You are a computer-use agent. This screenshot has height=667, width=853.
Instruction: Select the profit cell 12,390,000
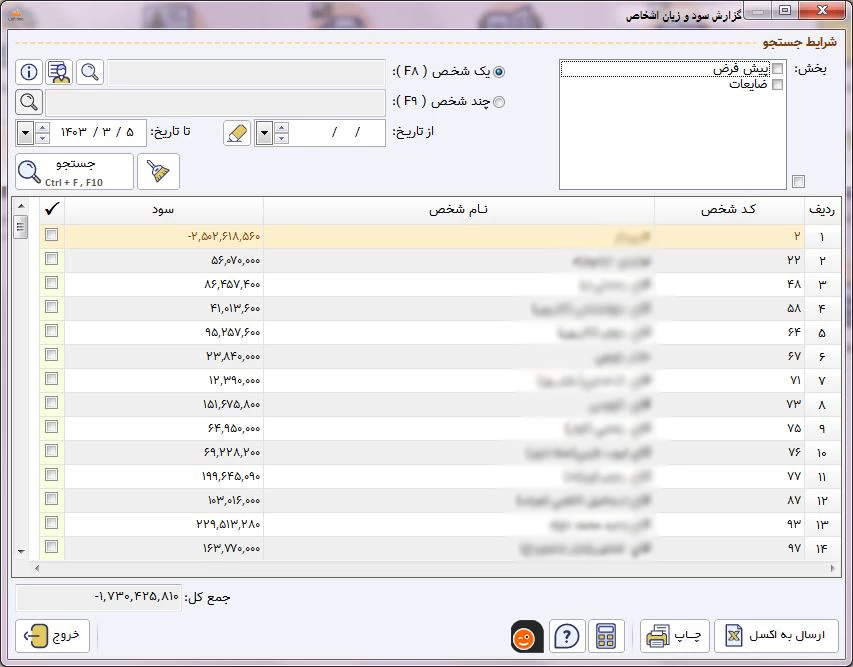pos(164,381)
